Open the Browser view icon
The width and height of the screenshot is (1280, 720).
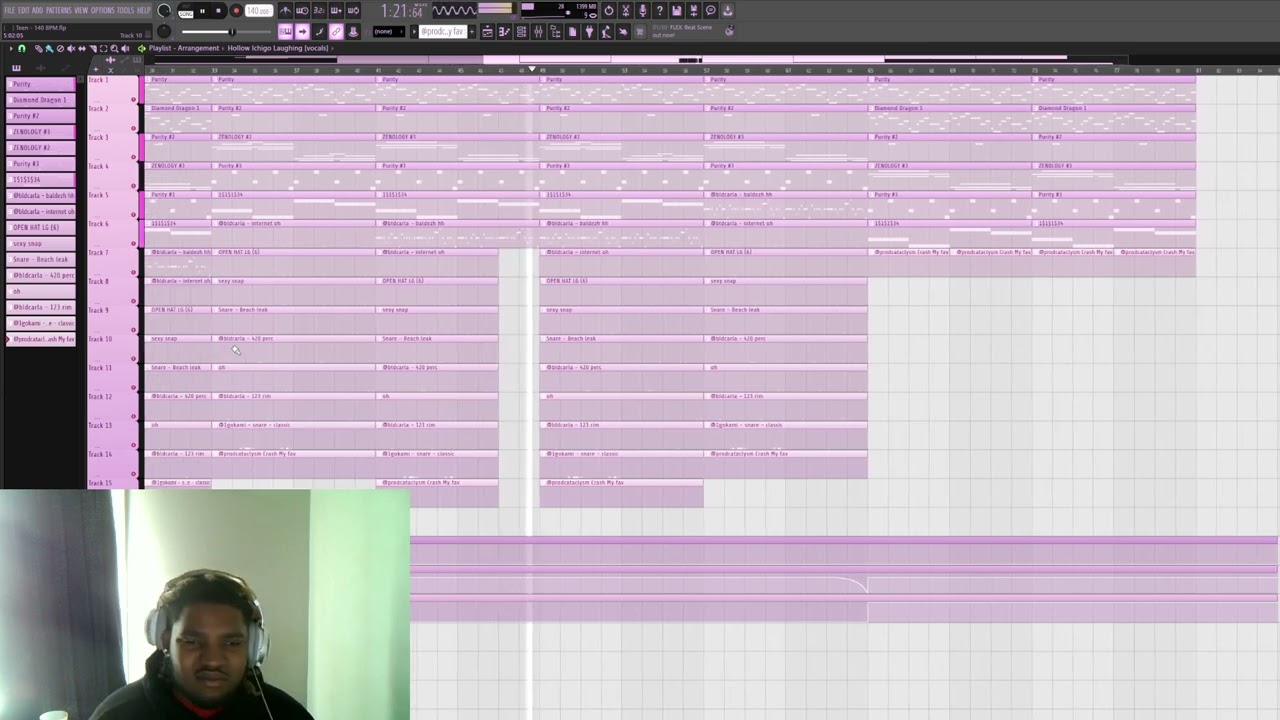tap(555, 31)
